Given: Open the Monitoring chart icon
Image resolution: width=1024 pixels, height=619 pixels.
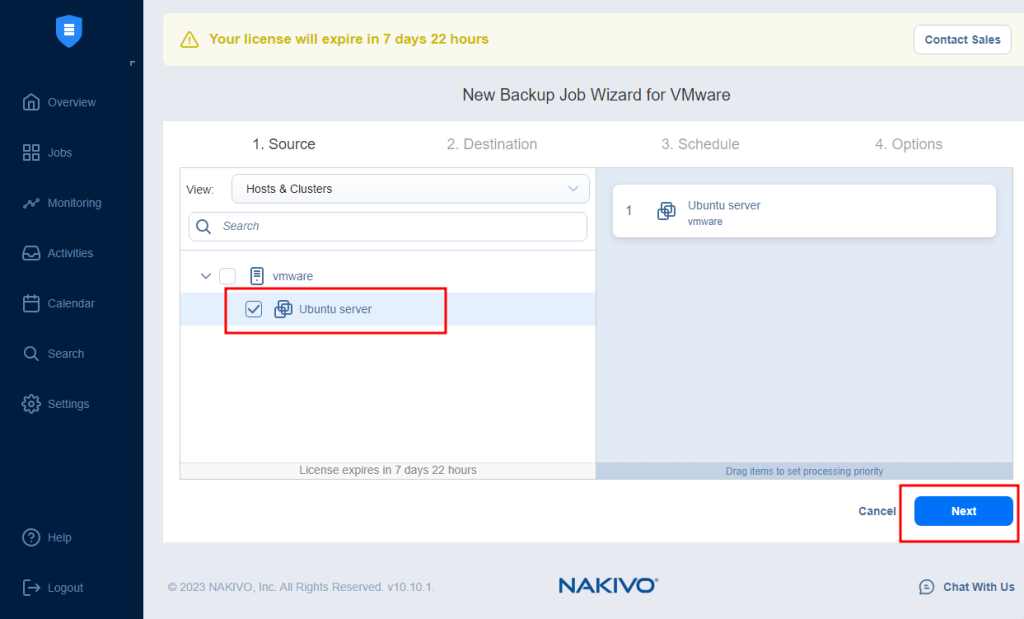Looking at the screenshot, I should click(31, 203).
